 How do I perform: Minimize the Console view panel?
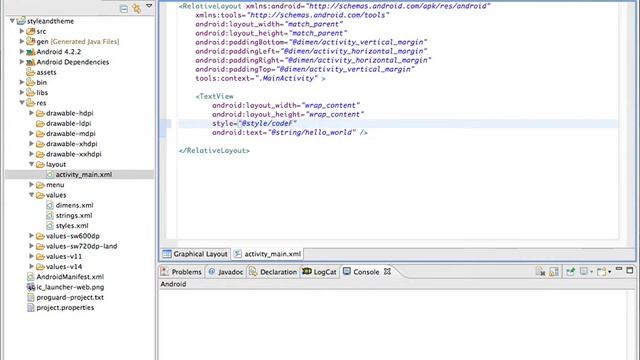click(x=619, y=269)
